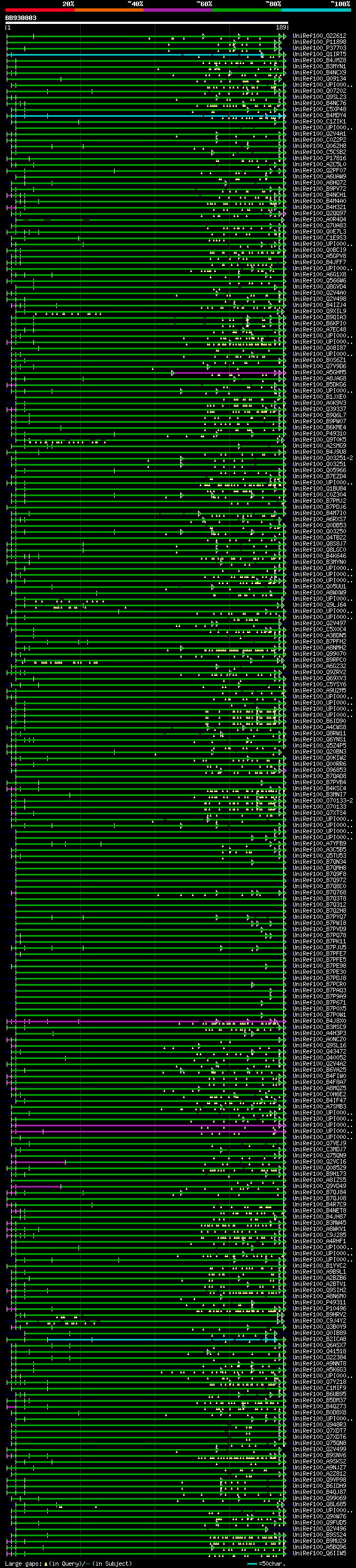Click the white query ruler bar
The image size is (356, 1568).
coord(147,22)
